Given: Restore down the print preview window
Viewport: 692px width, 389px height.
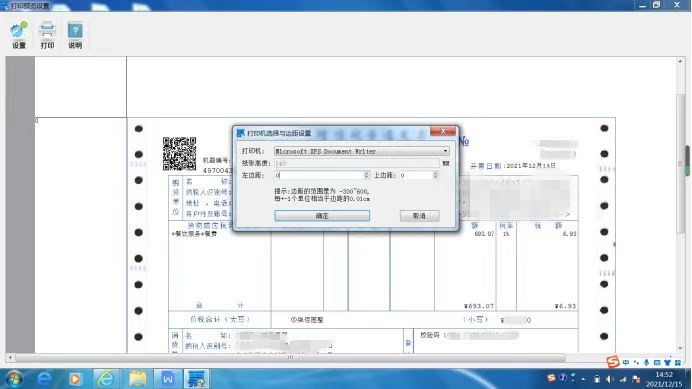Looking at the screenshot, I should (x=657, y=5).
